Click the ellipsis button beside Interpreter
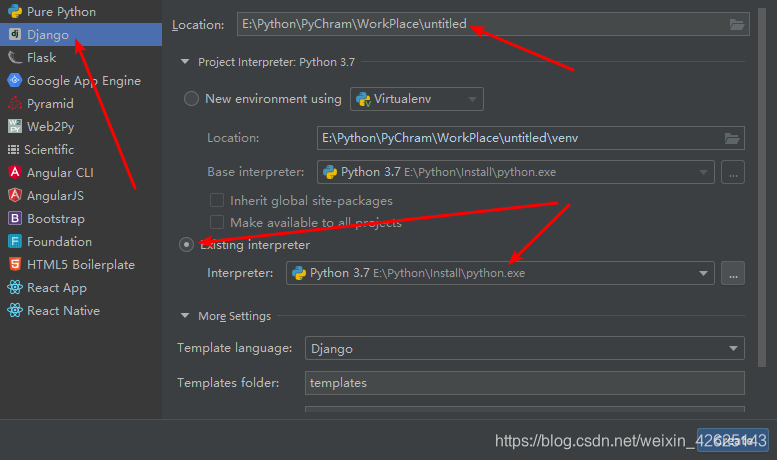Image resolution: width=777 pixels, height=460 pixels. coord(733,273)
